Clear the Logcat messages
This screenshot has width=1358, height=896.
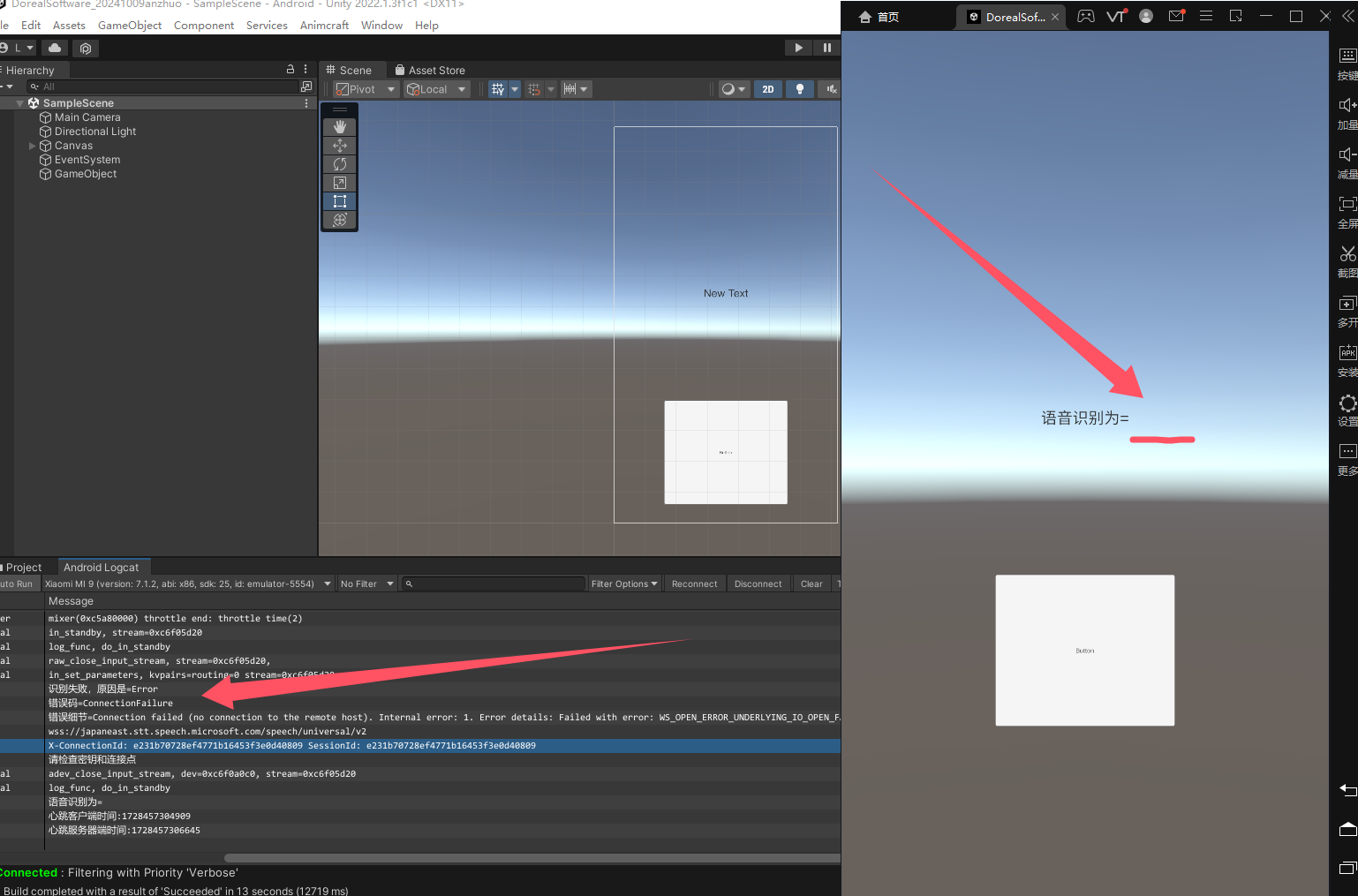point(811,584)
